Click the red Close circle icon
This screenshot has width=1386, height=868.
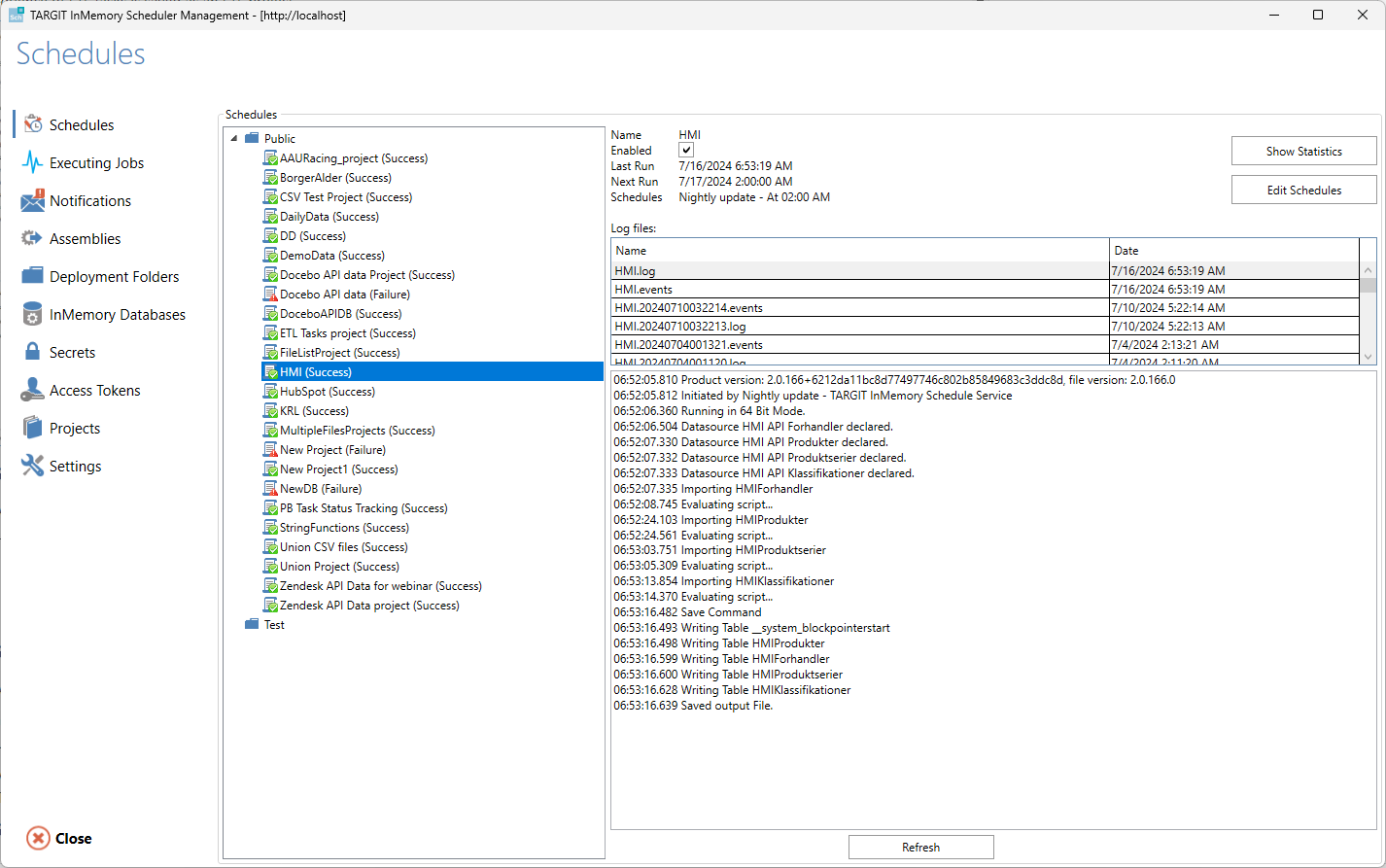(x=38, y=839)
